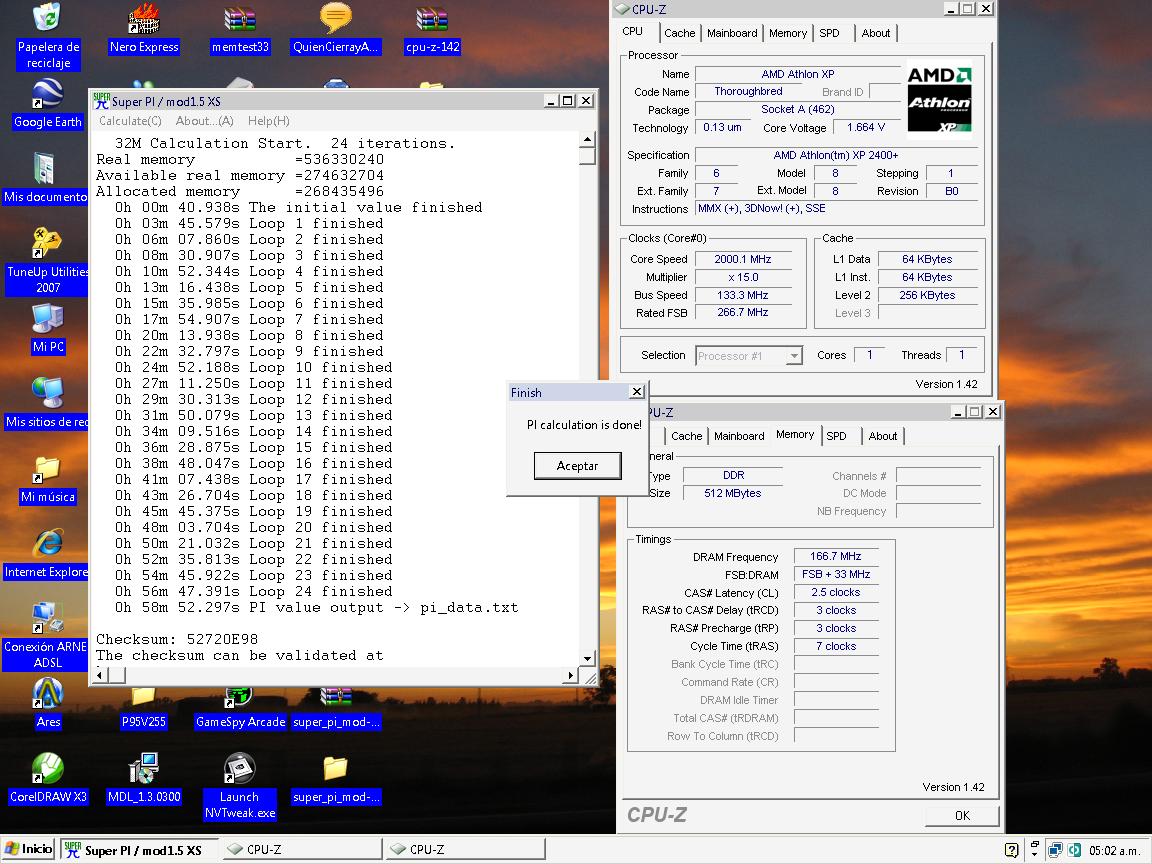Click the system clock showing 05:02 a.m.
This screenshot has height=864, width=1152.
(1114, 850)
